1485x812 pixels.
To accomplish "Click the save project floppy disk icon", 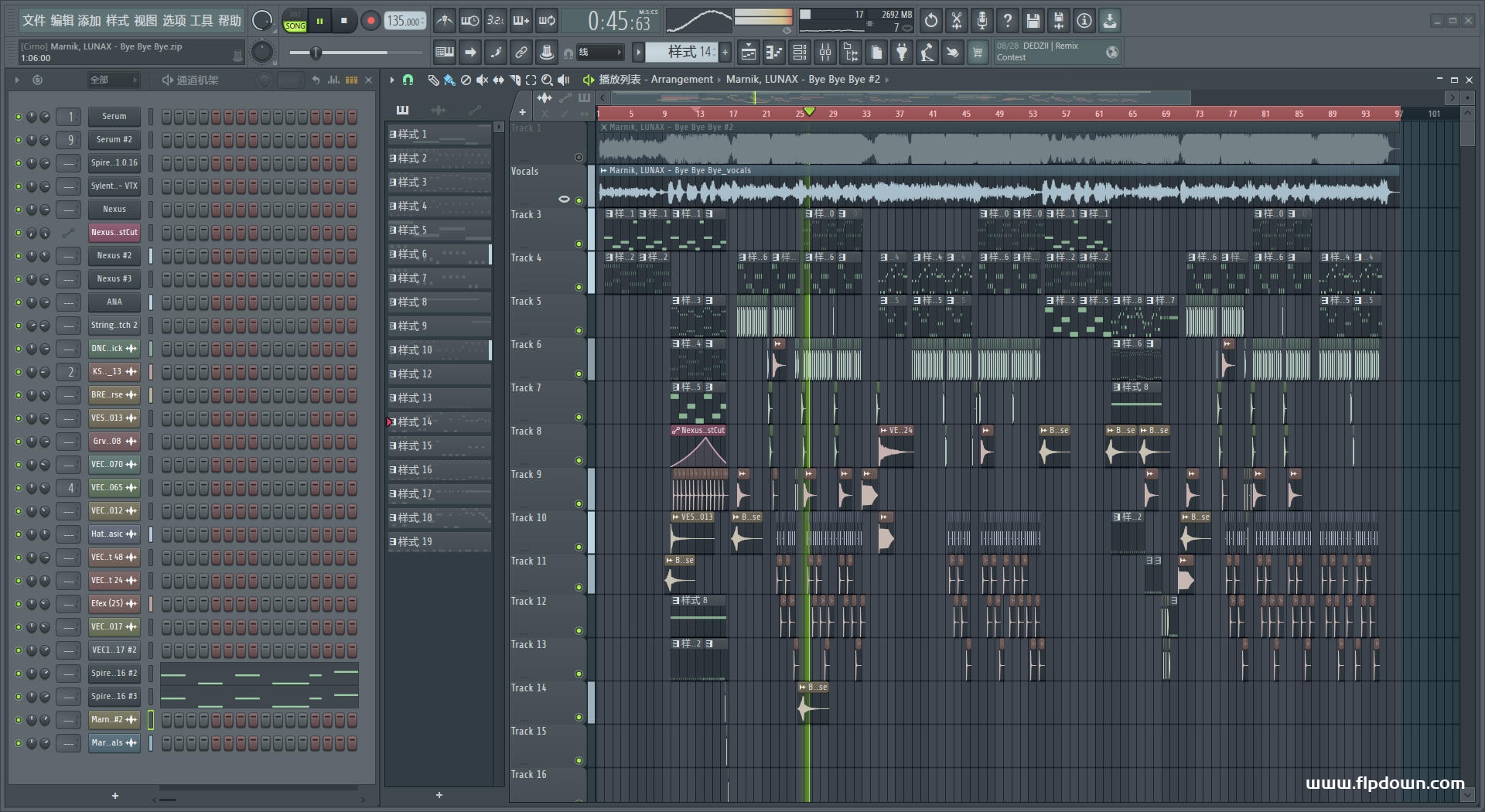I will 1033,21.
